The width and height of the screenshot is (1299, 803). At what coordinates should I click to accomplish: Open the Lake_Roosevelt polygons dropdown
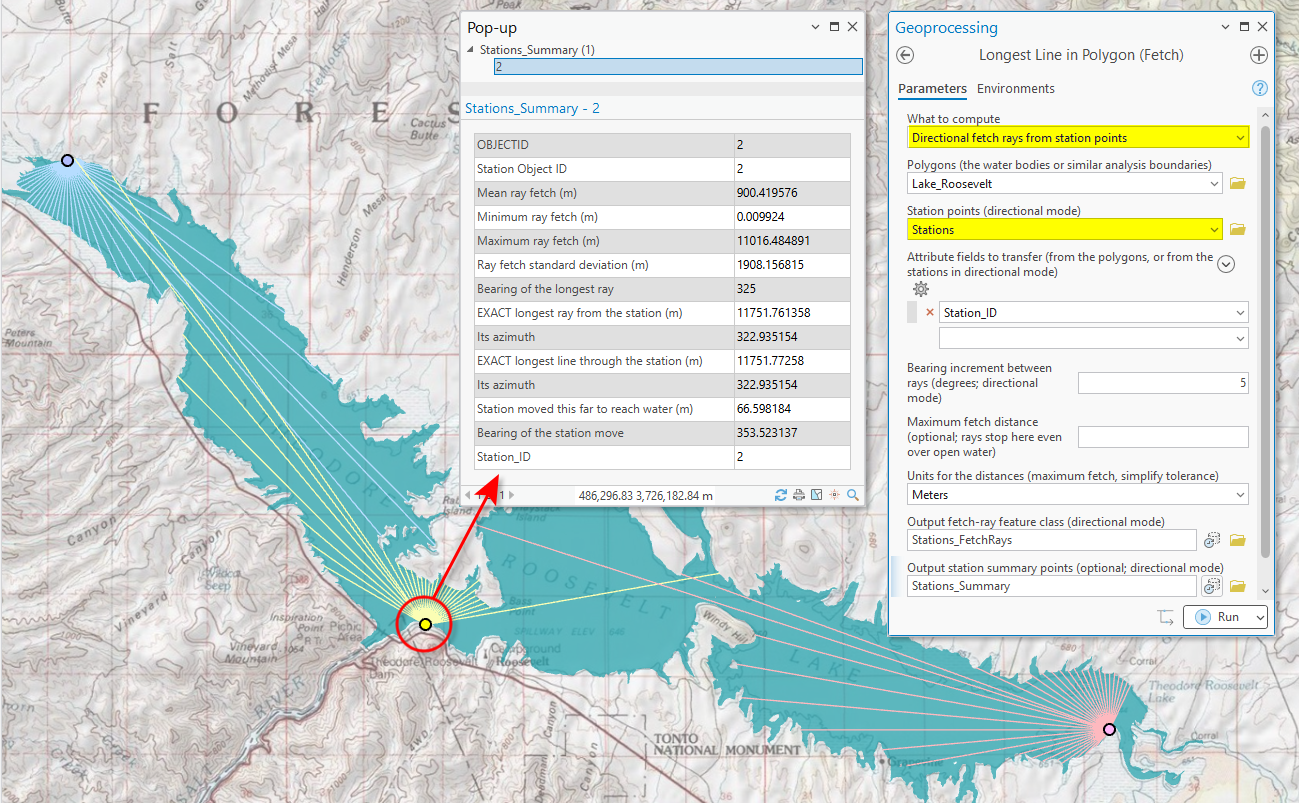tap(1215, 183)
